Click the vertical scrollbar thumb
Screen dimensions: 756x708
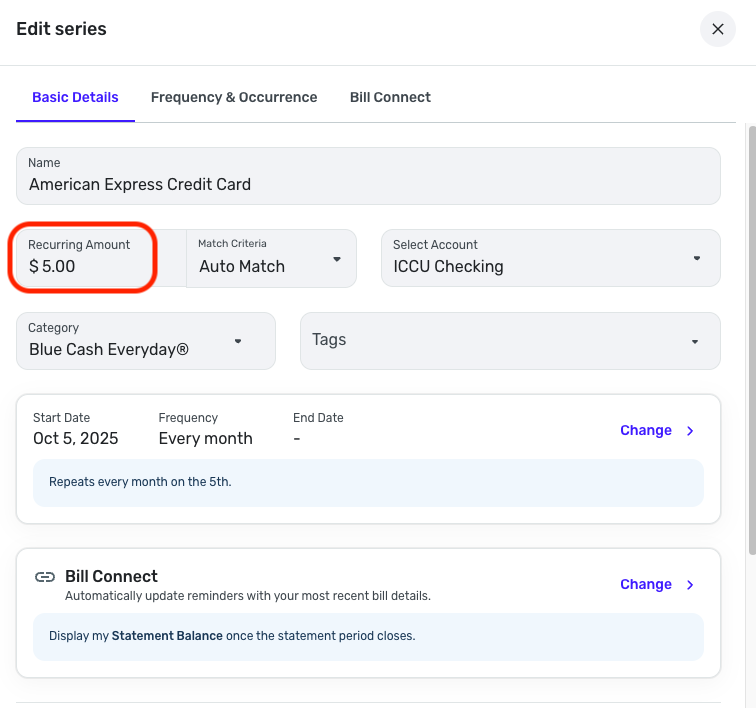[751, 340]
